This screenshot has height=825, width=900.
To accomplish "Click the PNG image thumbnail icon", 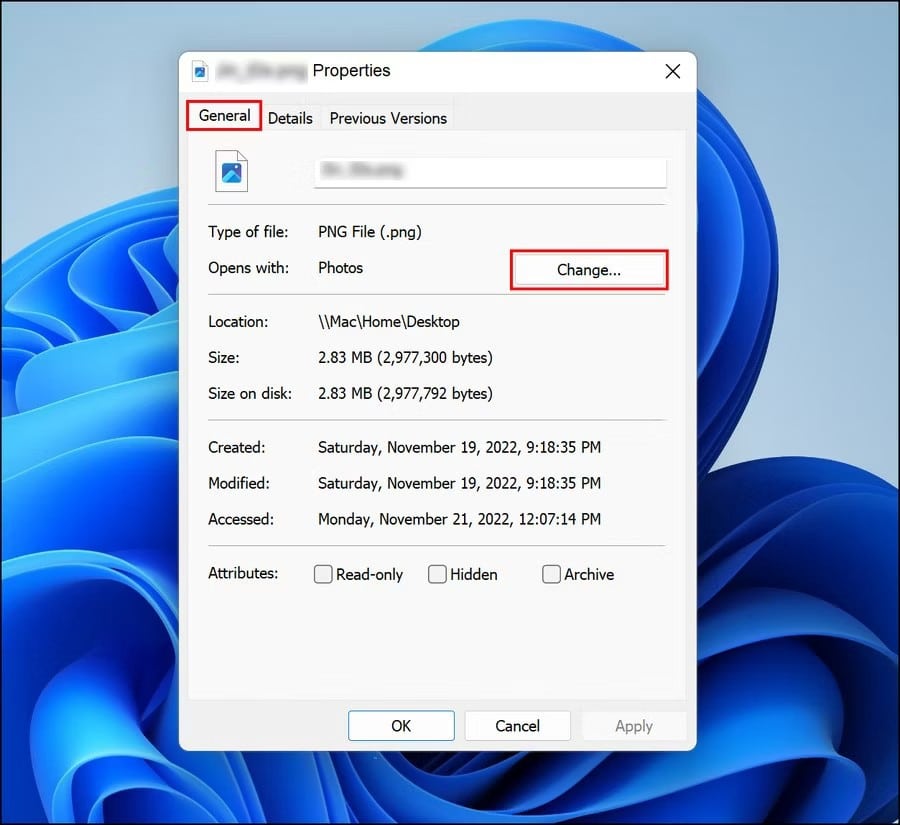I will 231,170.
